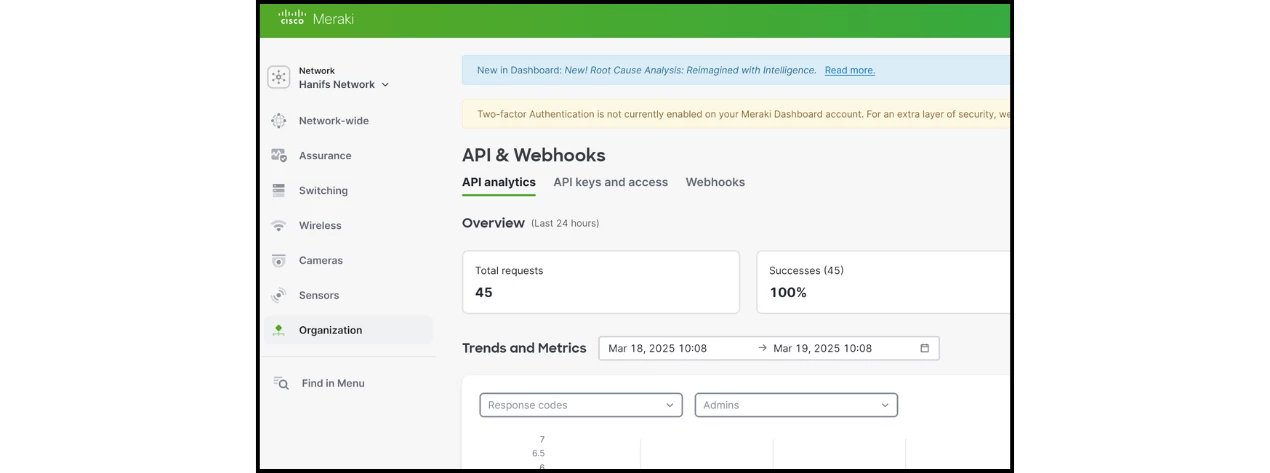The width and height of the screenshot is (1270, 473).
Task: Click the Organization sidebar icon
Action: (278, 330)
